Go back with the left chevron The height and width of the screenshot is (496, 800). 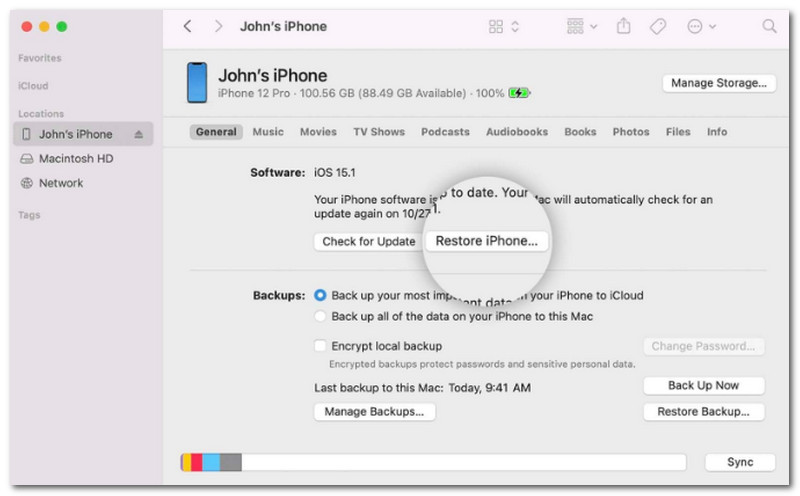point(188,26)
